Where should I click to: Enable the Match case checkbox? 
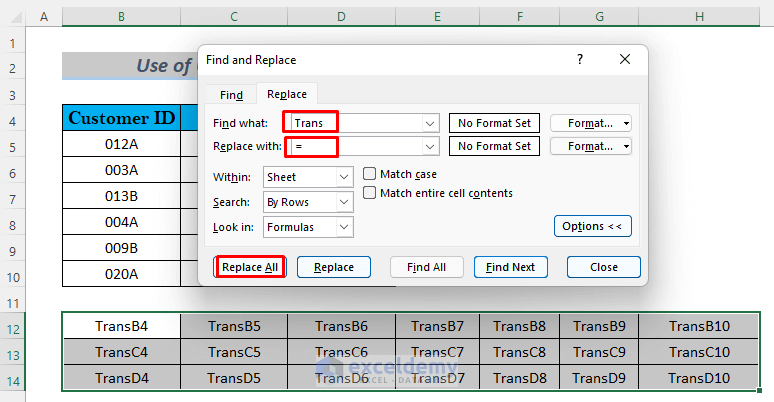click(370, 174)
